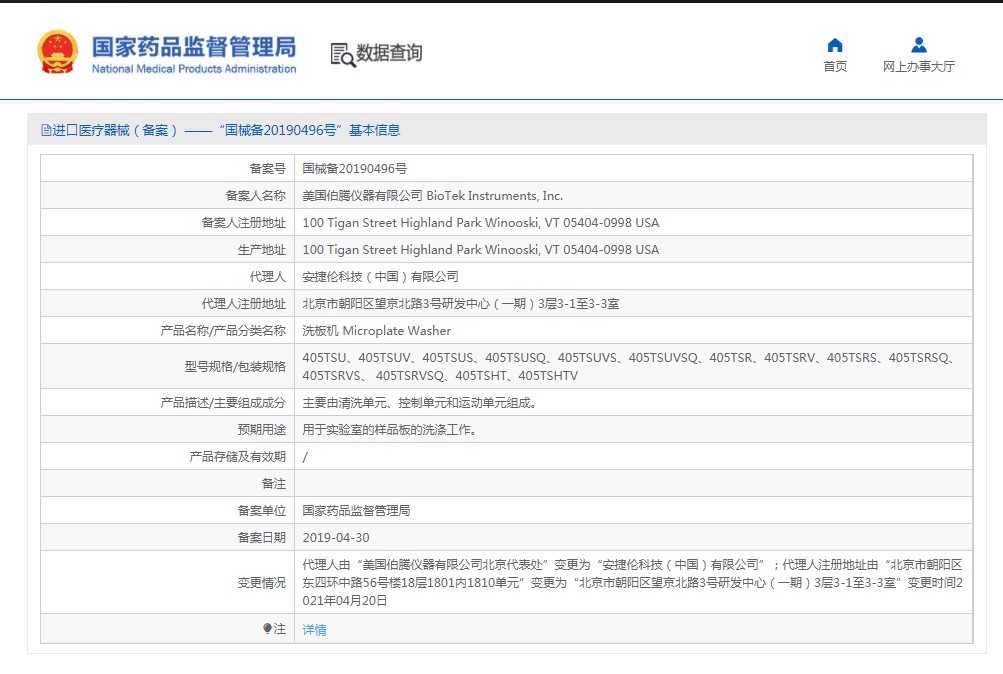Click the 网上办事大厅 person icon
This screenshot has width=1003, height=674.
tap(918, 45)
